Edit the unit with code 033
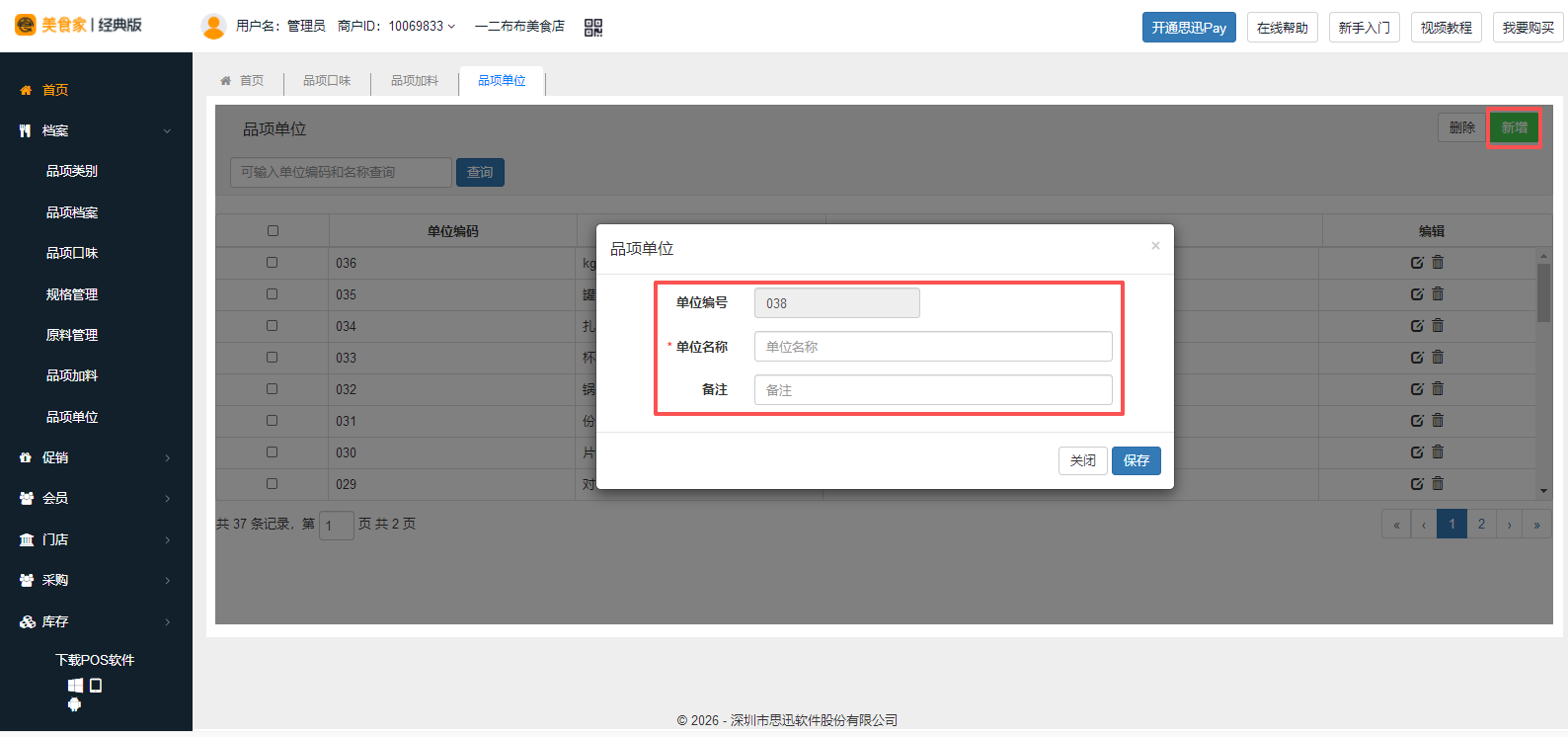The height and width of the screenshot is (737, 1568). click(x=1417, y=358)
